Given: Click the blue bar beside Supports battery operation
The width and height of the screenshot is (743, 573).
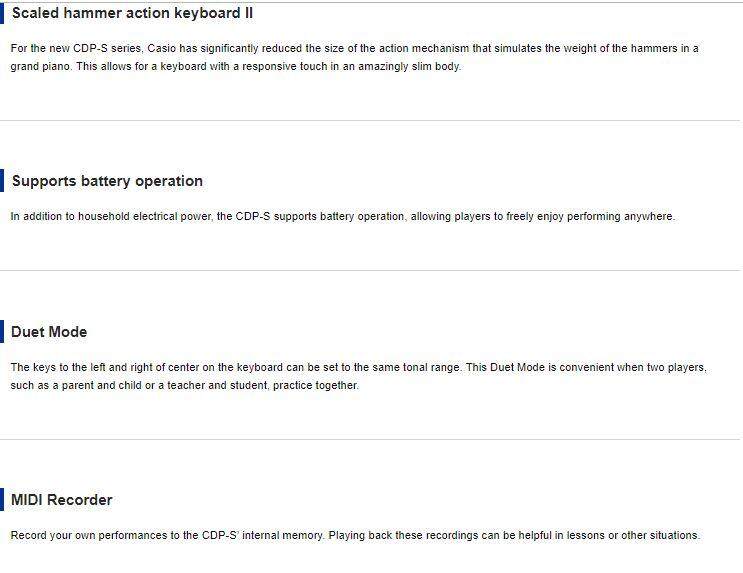Looking at the screenshot, I should tap(3, 181).
